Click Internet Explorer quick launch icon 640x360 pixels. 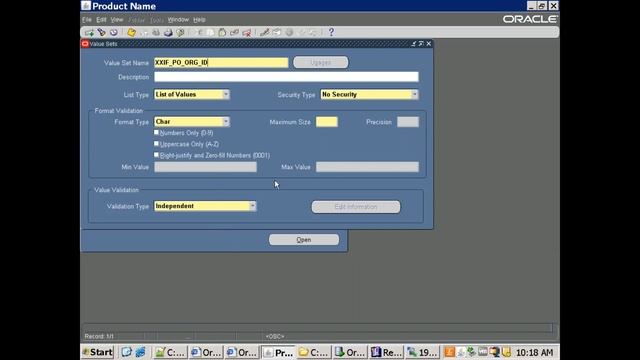point(140,352)
